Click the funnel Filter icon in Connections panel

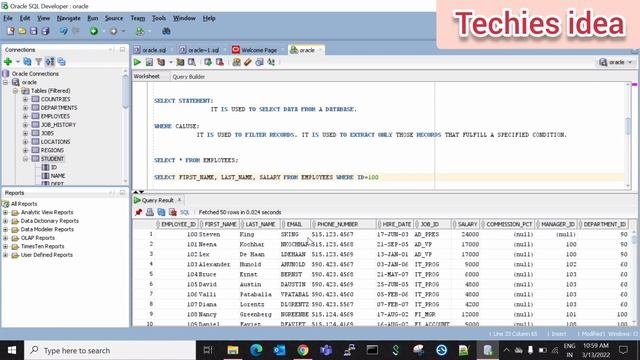(38, 62)
